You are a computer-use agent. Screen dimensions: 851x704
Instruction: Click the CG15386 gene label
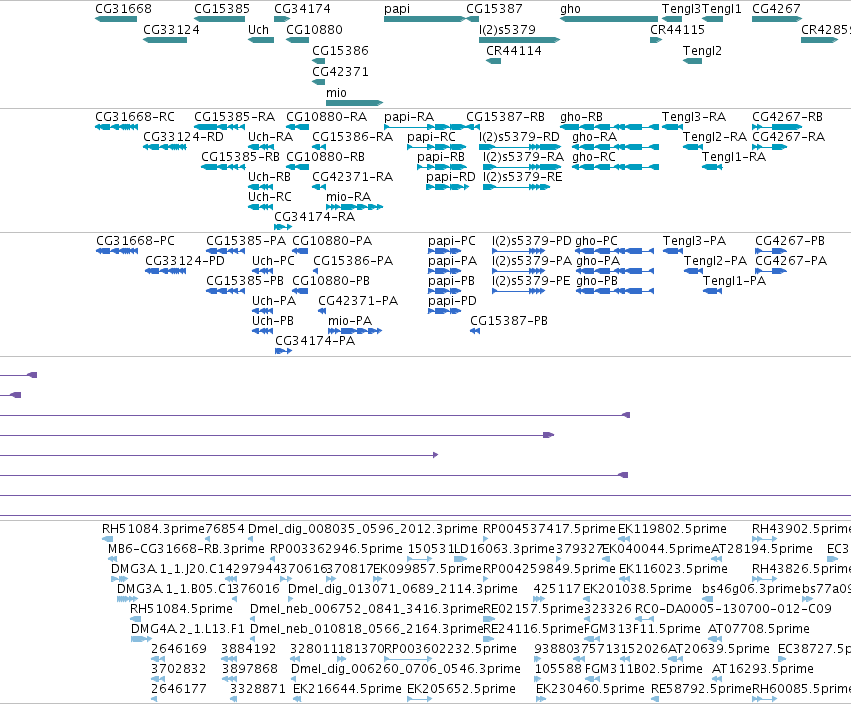pyautogui.click(x=340, y=51)
